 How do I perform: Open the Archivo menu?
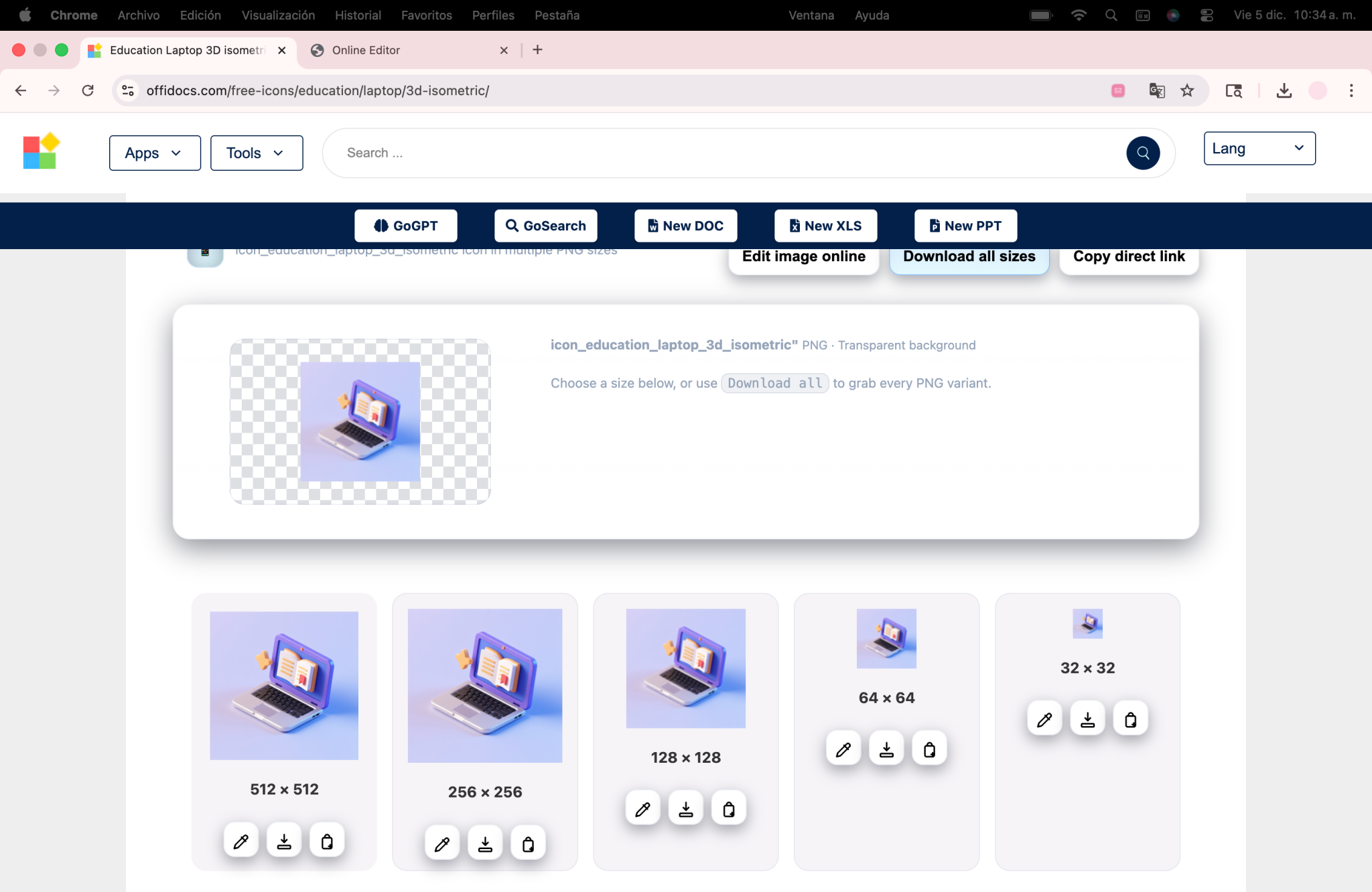[139, 15]
